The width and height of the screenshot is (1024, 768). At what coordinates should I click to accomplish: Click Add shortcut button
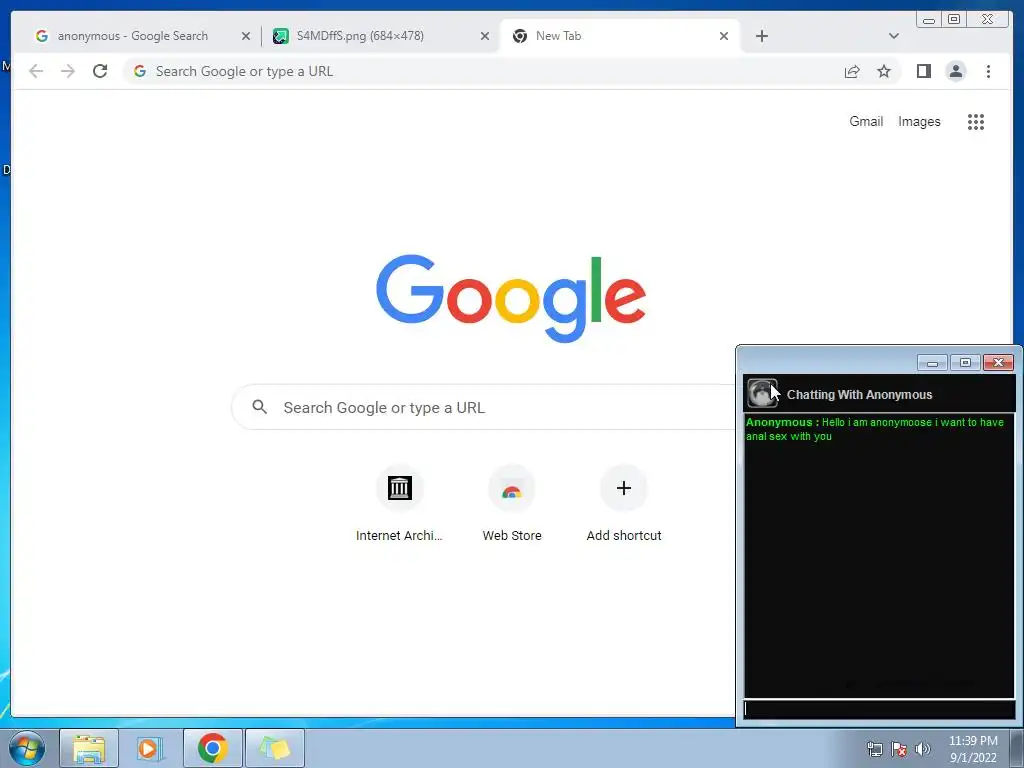[624, 504]
